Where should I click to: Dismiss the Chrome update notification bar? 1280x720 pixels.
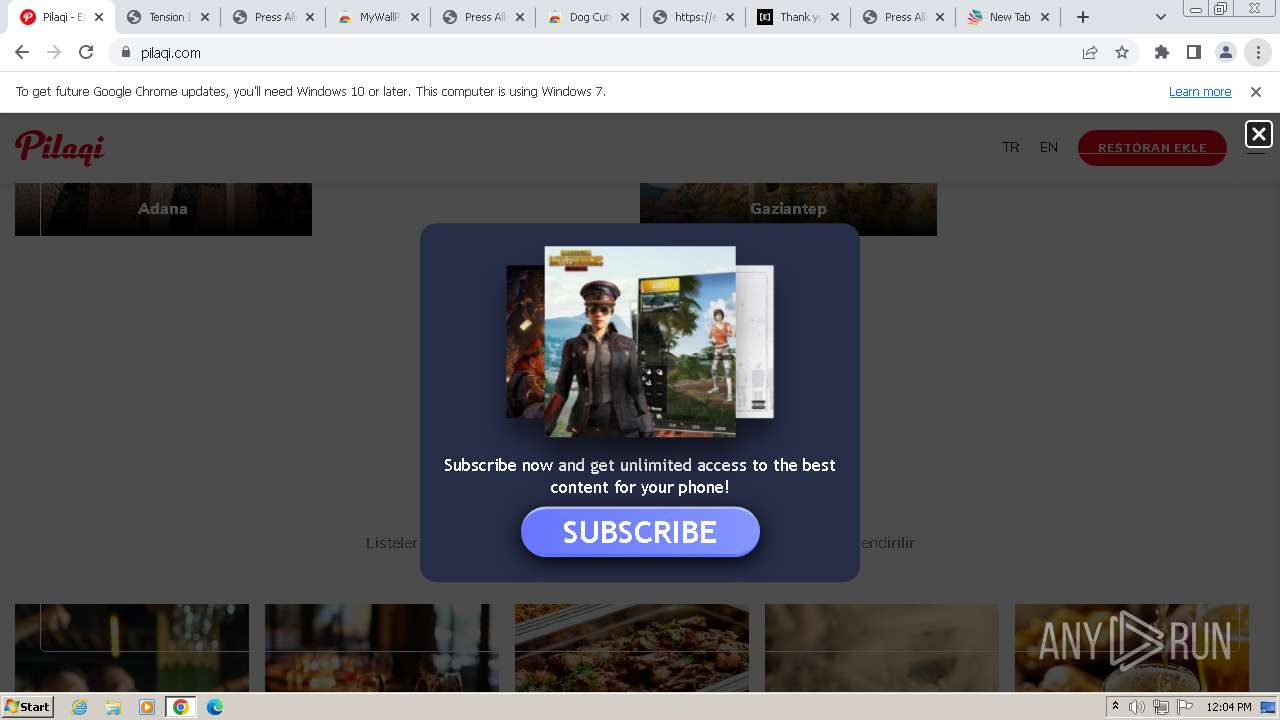1256,91
